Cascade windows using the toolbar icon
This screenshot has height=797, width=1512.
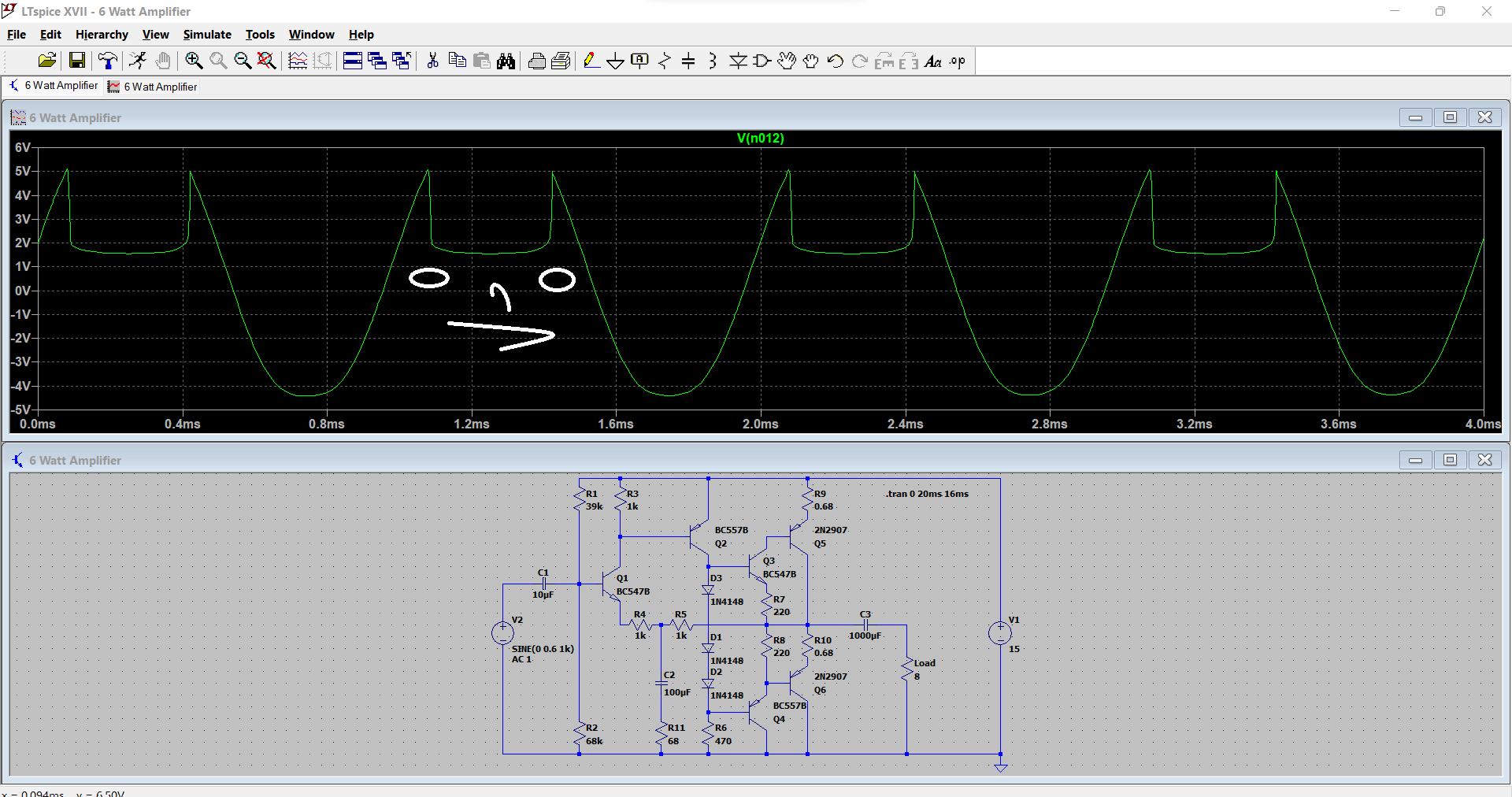pyautogui.click(x=377, y=61)
